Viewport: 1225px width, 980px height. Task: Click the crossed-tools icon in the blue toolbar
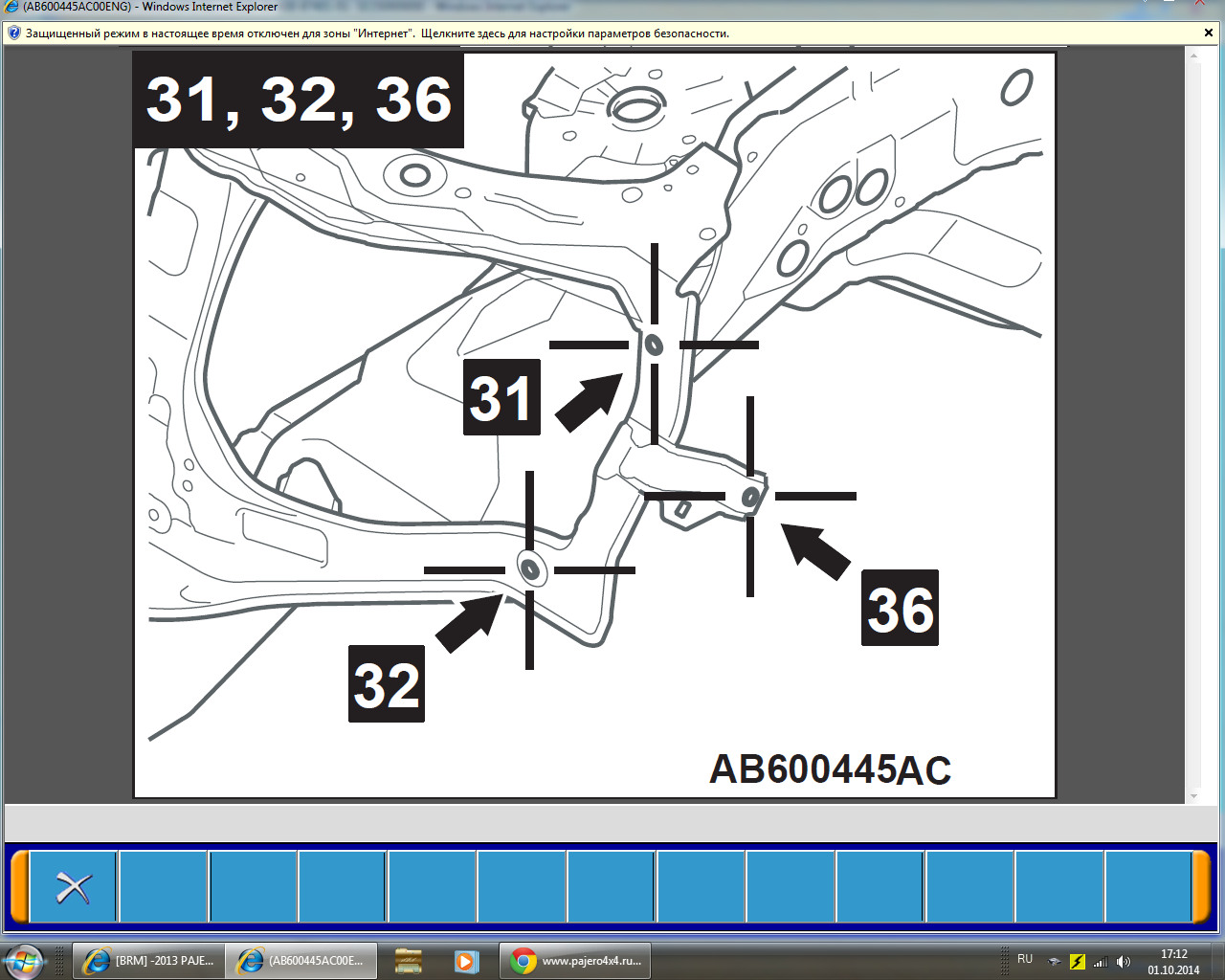point(74,887)
